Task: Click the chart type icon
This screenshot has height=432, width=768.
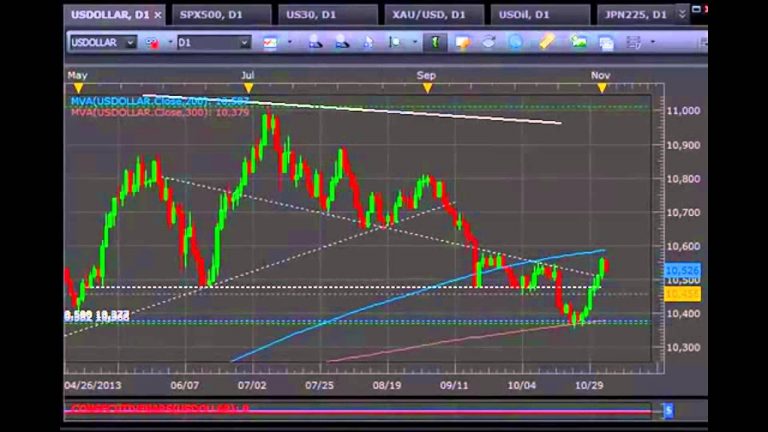Action: [x=271, y=43]
